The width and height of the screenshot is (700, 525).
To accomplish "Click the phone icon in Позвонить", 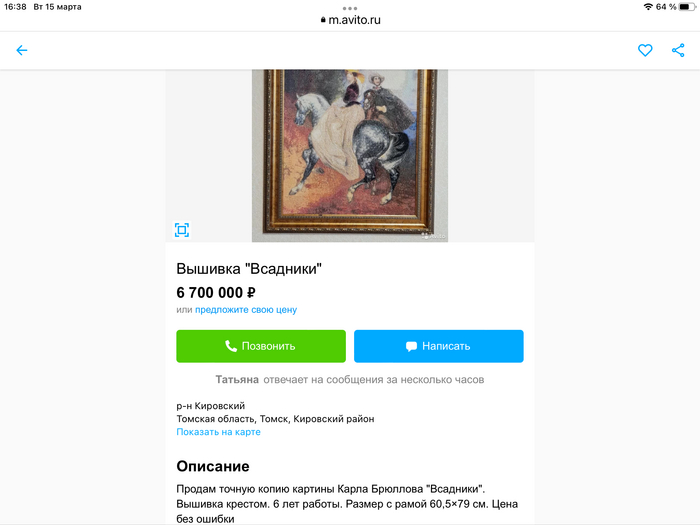I will 231,346.
